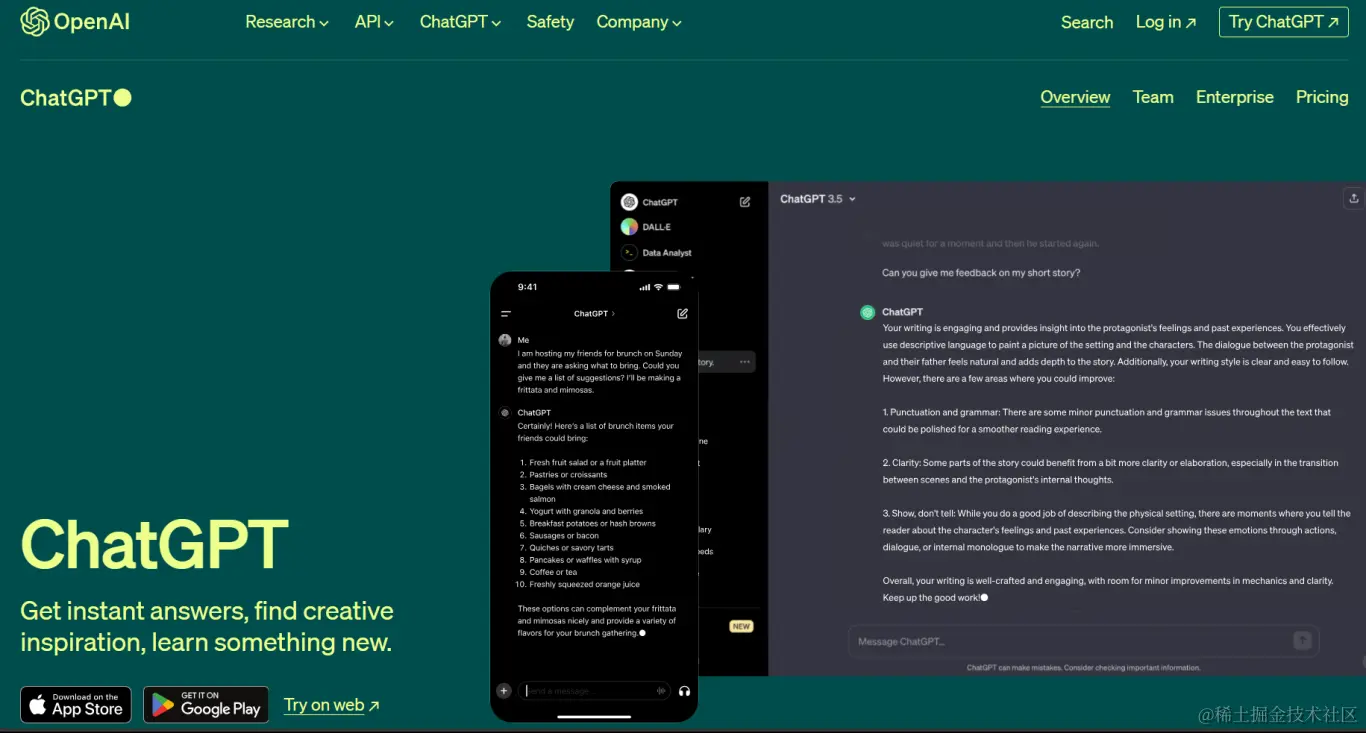Click the plus icon in phone mockup
Image resolution: width=1366 pixels, height=733 pixels.
pos(504,691)
